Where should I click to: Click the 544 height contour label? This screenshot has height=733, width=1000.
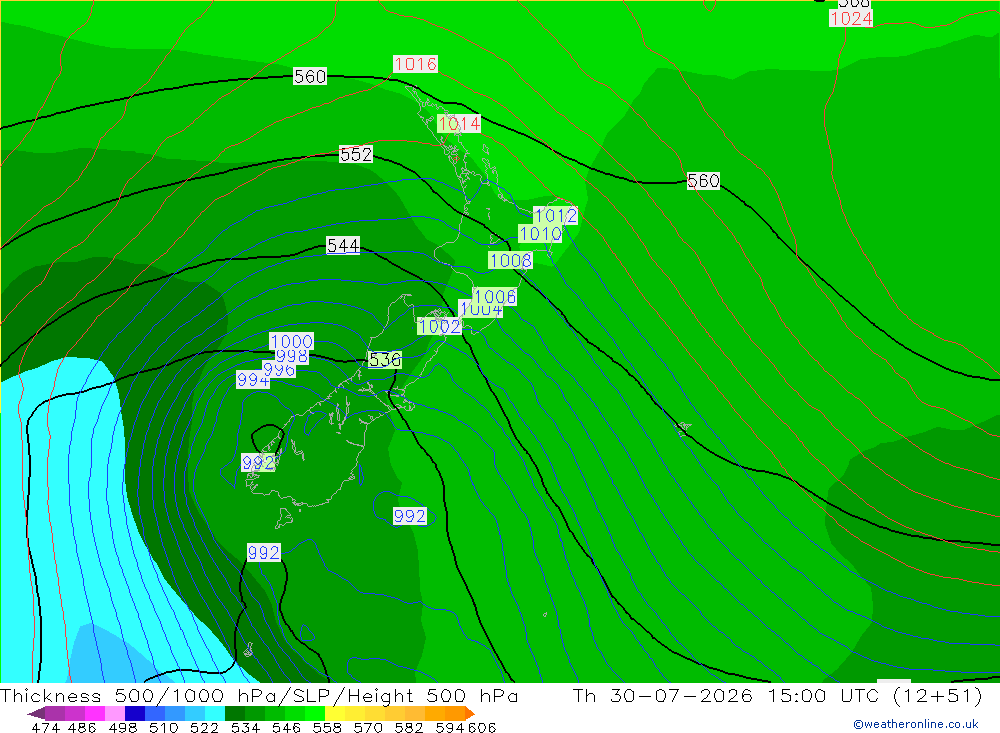343,246
